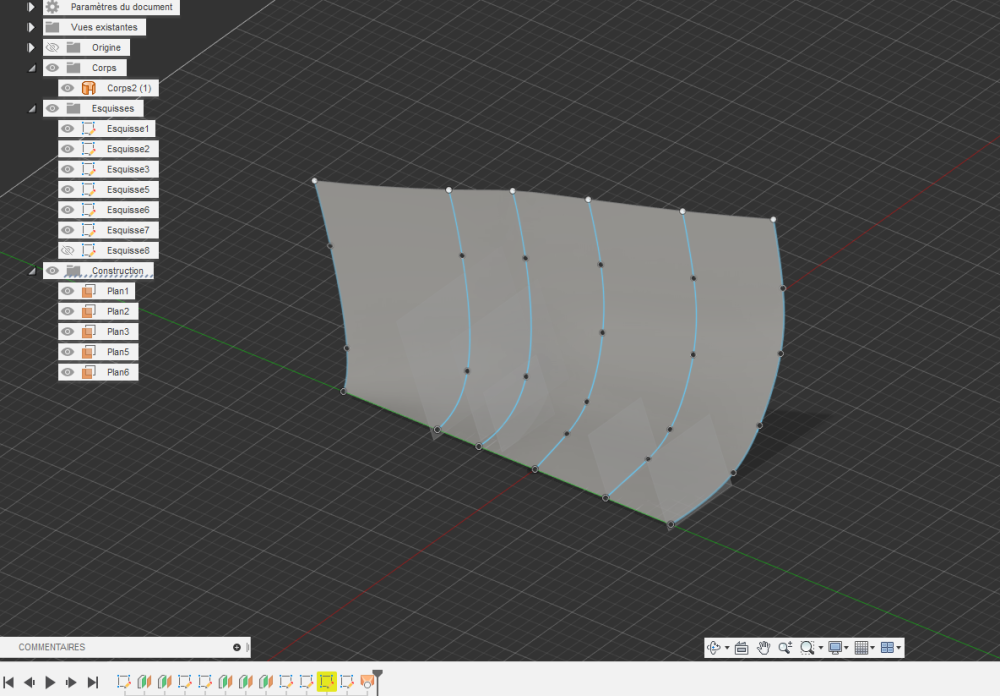Click the Paramètres du document gear icon
This screenshot has width=1000, height=696.
[53, 7]
